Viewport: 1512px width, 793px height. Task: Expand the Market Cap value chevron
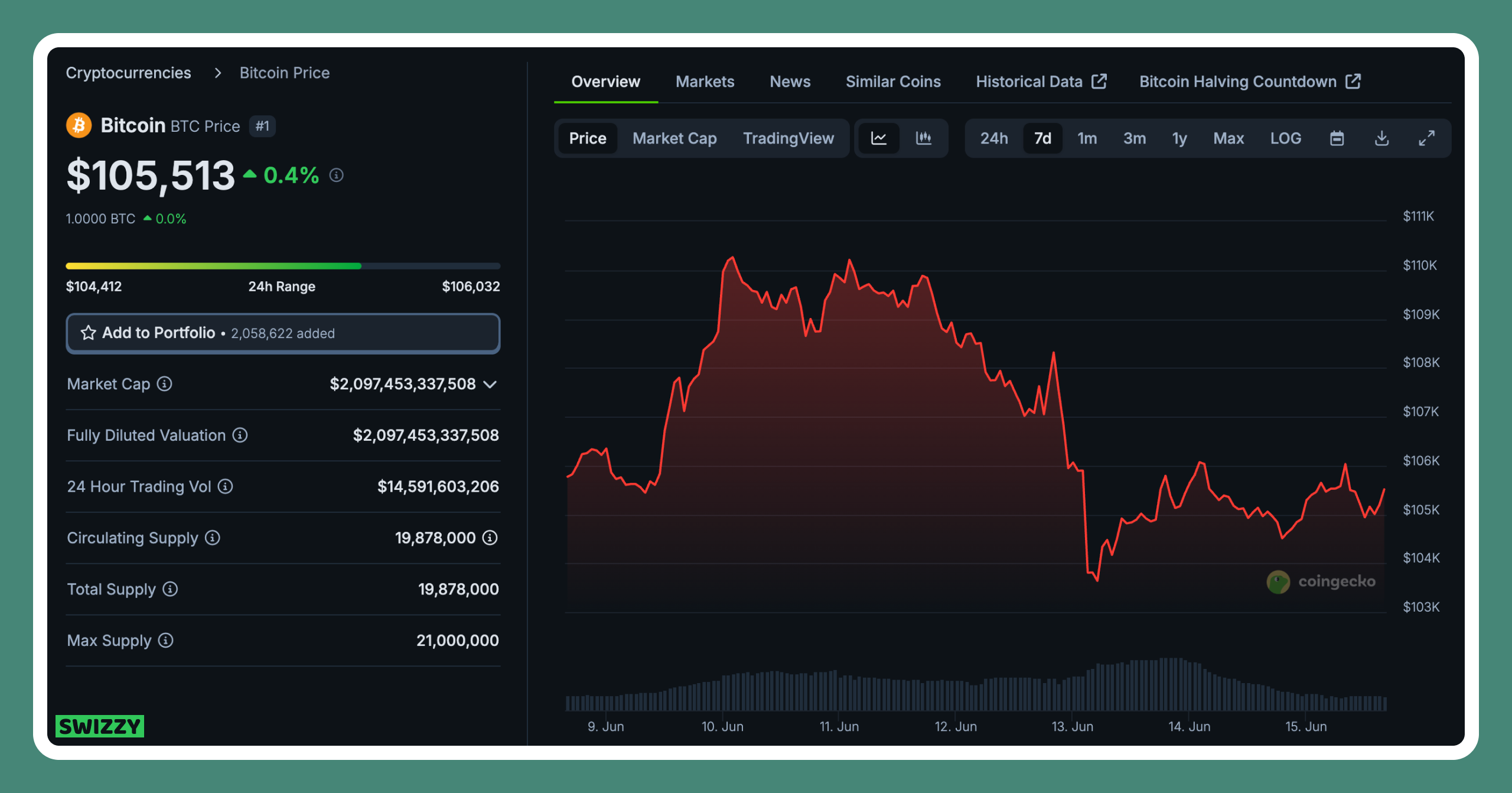click(490, 385)
